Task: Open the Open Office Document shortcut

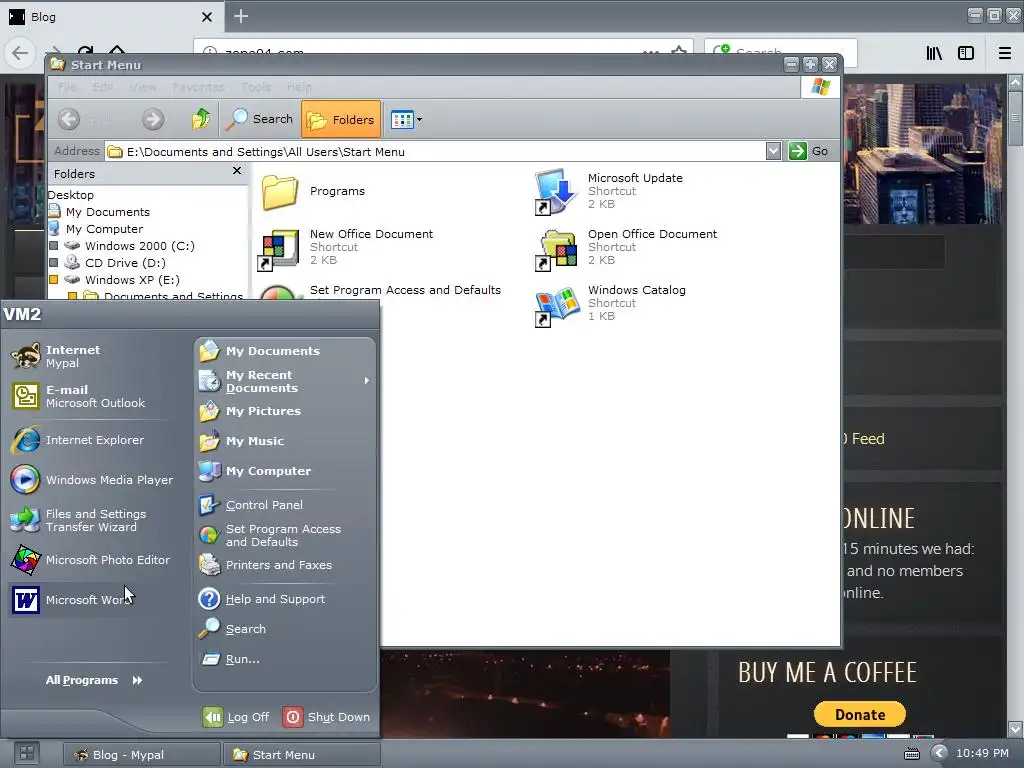Action: pyautogui.click(x=626, y=247)
